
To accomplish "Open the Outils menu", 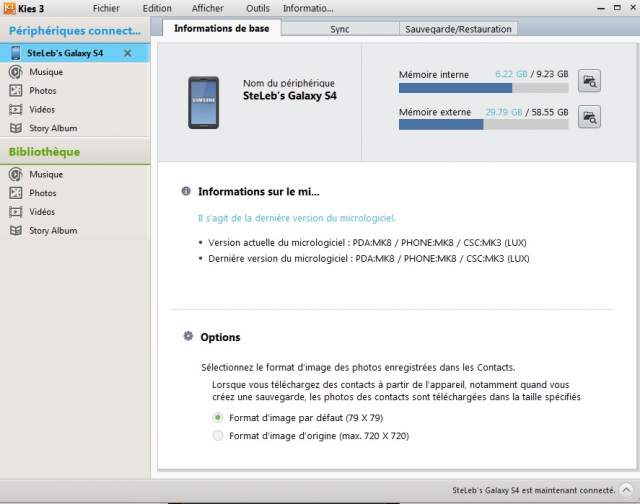I will pyautogui.click(x=257, y=8).
